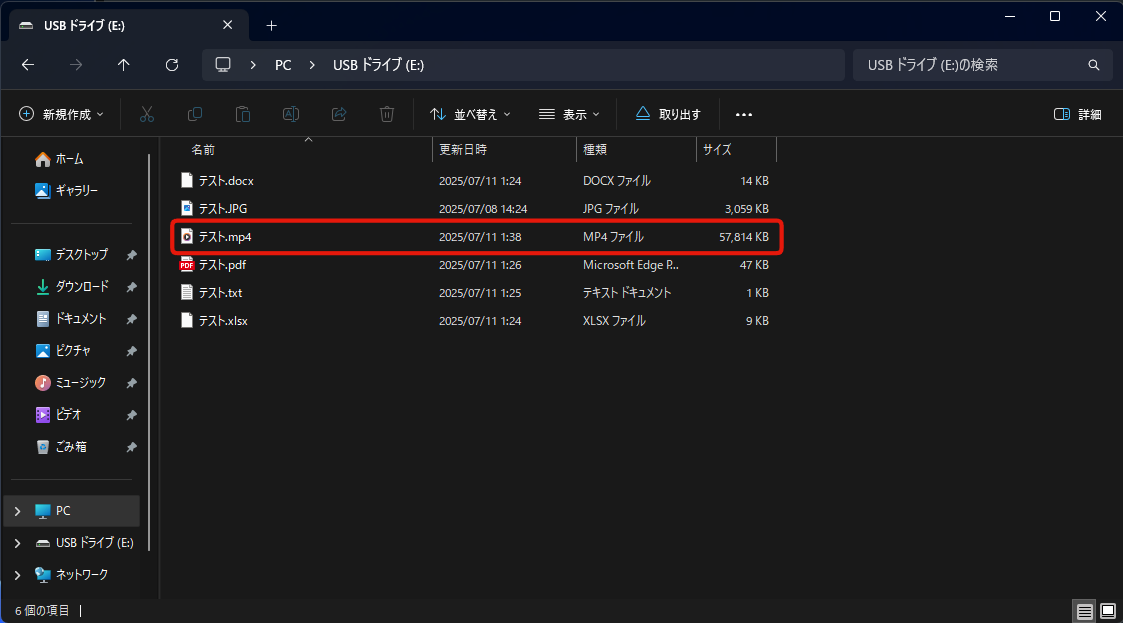
Task: Click the 取り出す eject button
Action: coord(668,115)
